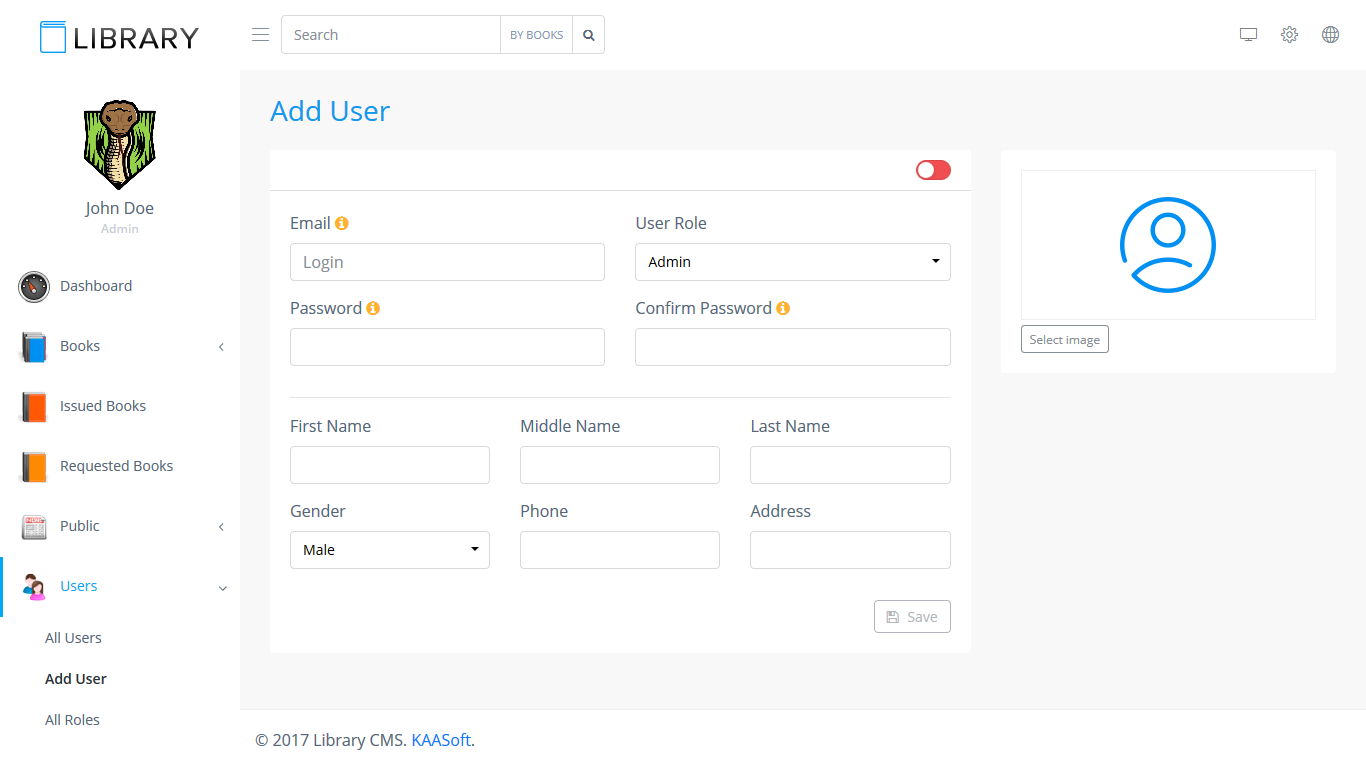This screenshot has width=1366, height=768.
Task: Click the Confirm Password info icon
Action: [x=783, y=309]
